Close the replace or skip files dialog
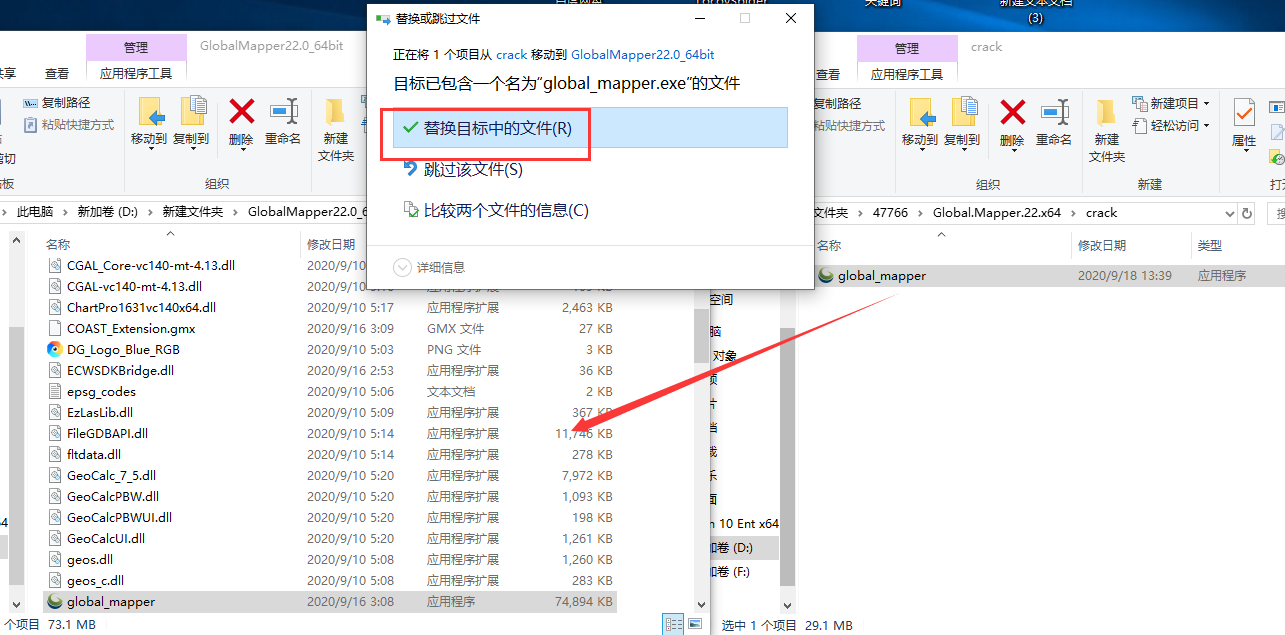This screenshot has height=635, width=1285. (790, 18)
